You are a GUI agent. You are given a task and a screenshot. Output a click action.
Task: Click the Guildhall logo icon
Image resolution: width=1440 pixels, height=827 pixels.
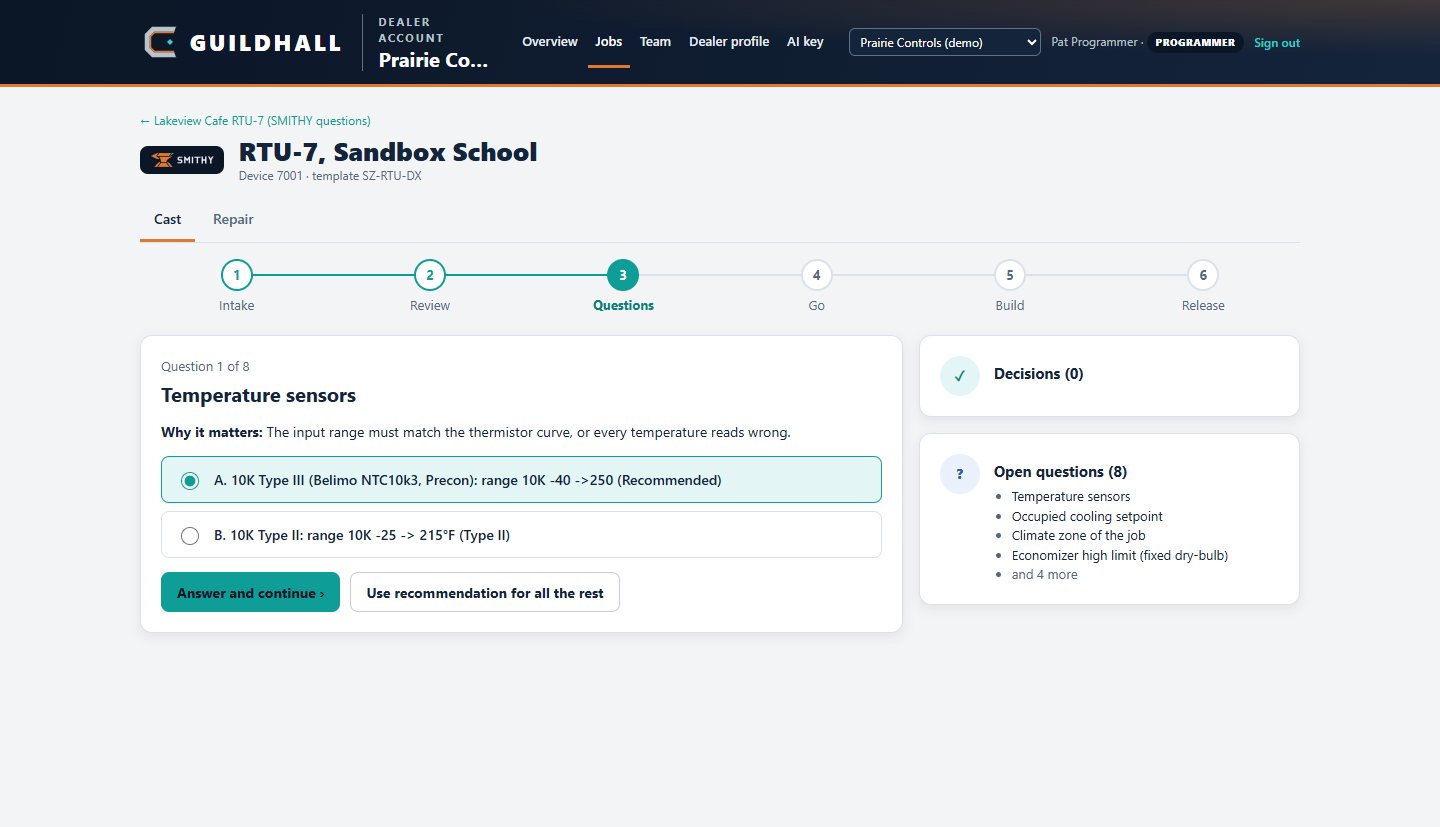click(x=160, y=42)
